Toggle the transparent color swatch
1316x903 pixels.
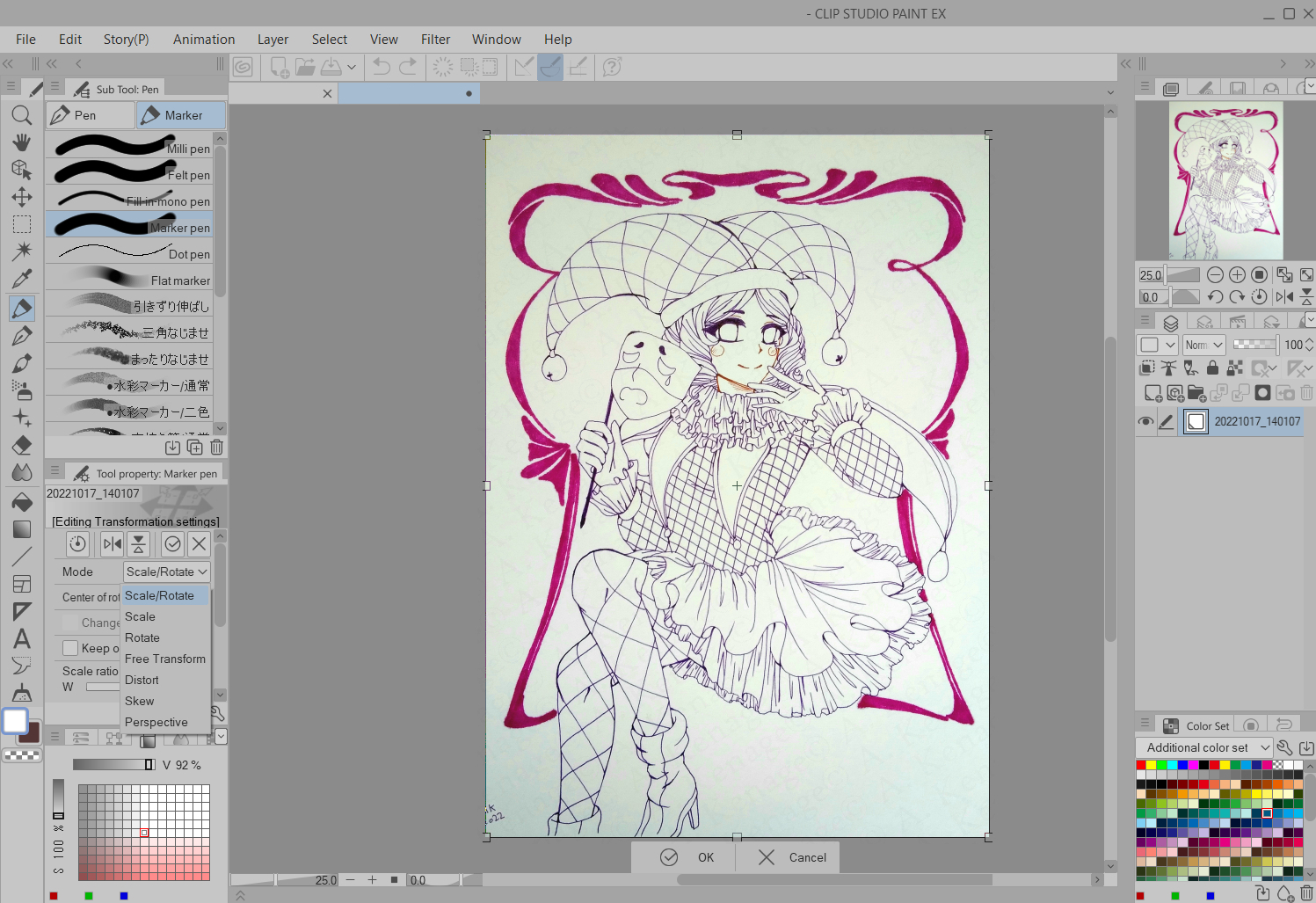pyautogui.click(x=22, y=754)
